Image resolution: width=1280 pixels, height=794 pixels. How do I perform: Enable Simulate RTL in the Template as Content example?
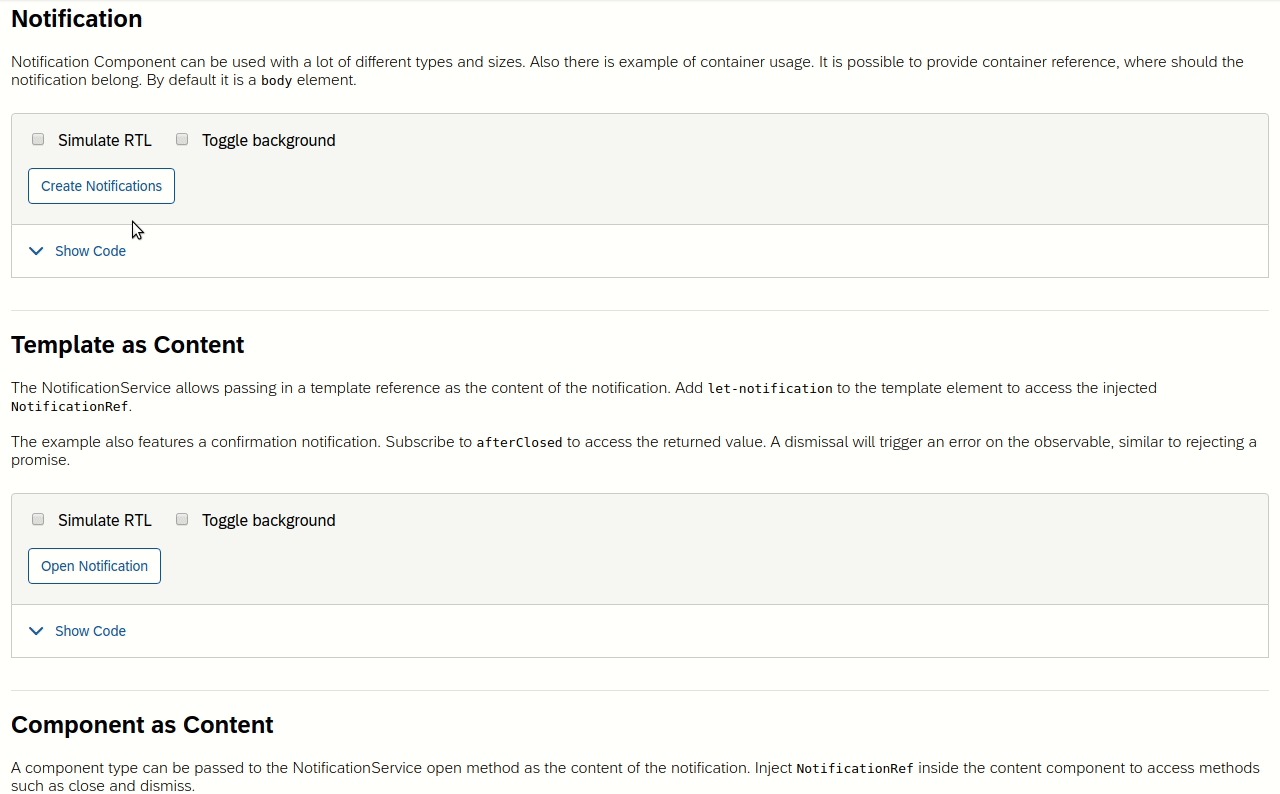click(x=37, y=519)
